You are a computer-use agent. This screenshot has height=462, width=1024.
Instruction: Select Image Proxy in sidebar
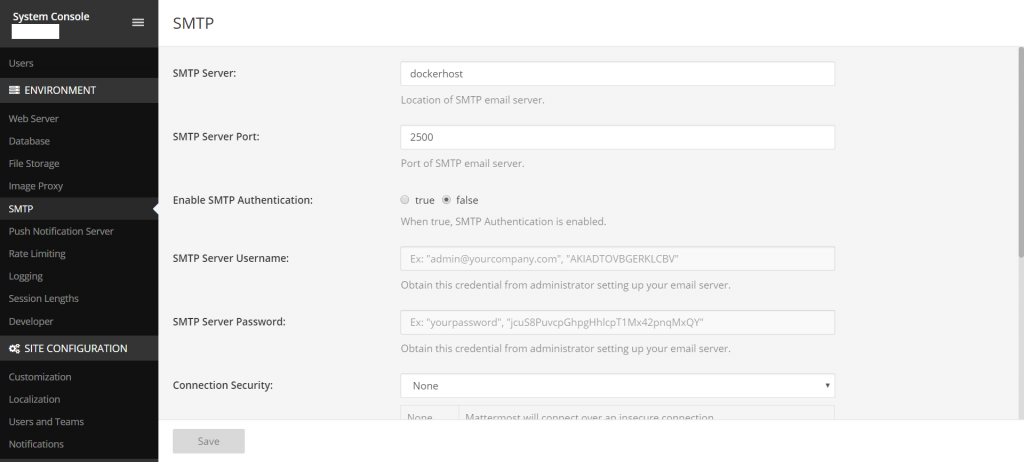click(x=36, y=186)
